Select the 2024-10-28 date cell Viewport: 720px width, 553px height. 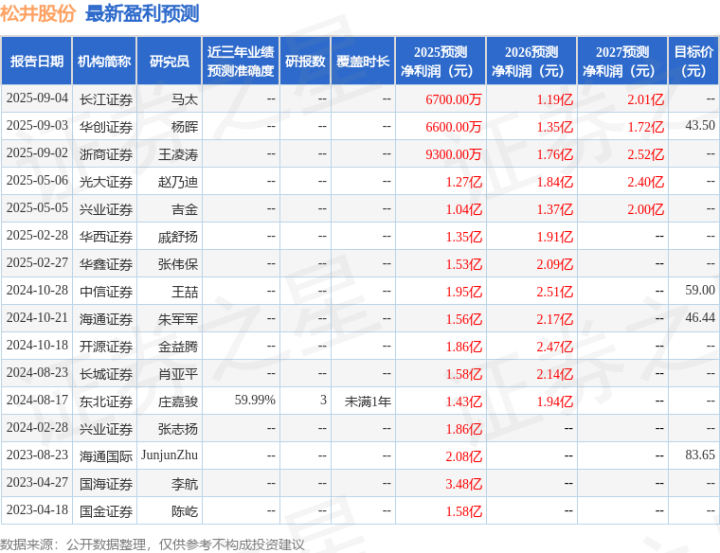click(37, 290)
